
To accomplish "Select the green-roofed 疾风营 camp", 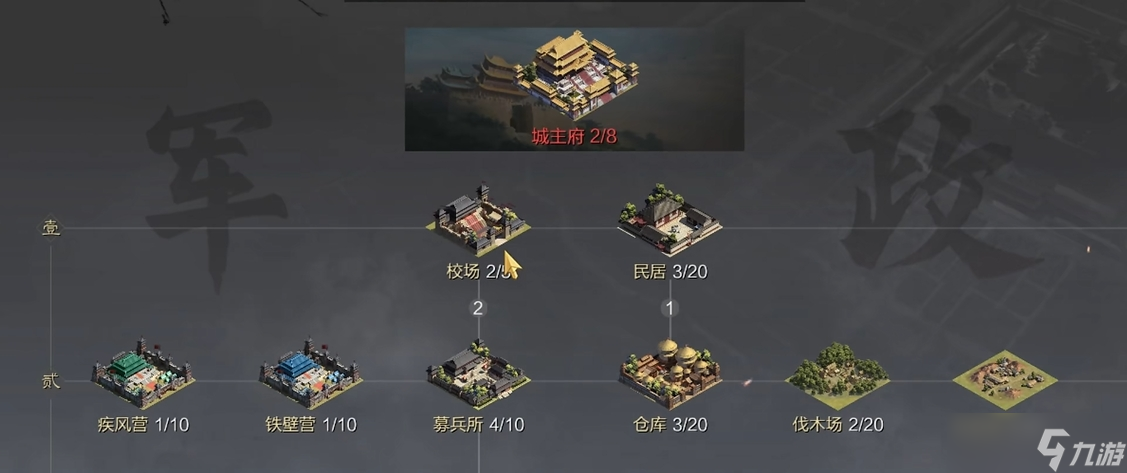I will point(143,373).
